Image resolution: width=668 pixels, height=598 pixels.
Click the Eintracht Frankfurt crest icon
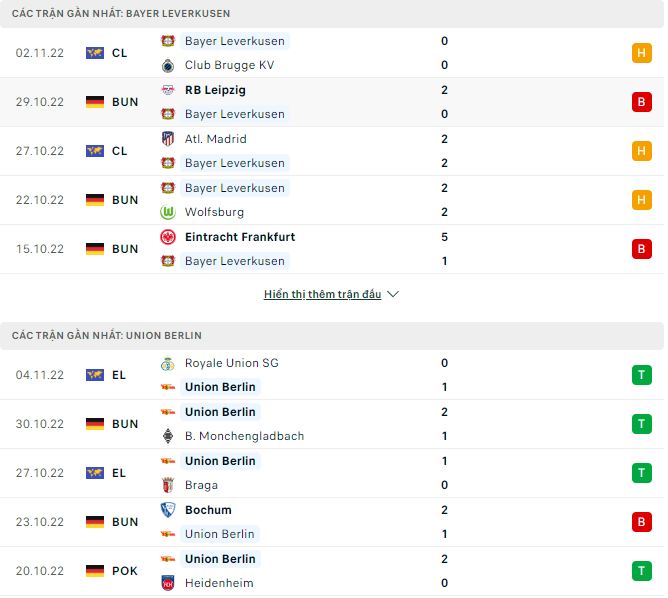tap(168, 237)
